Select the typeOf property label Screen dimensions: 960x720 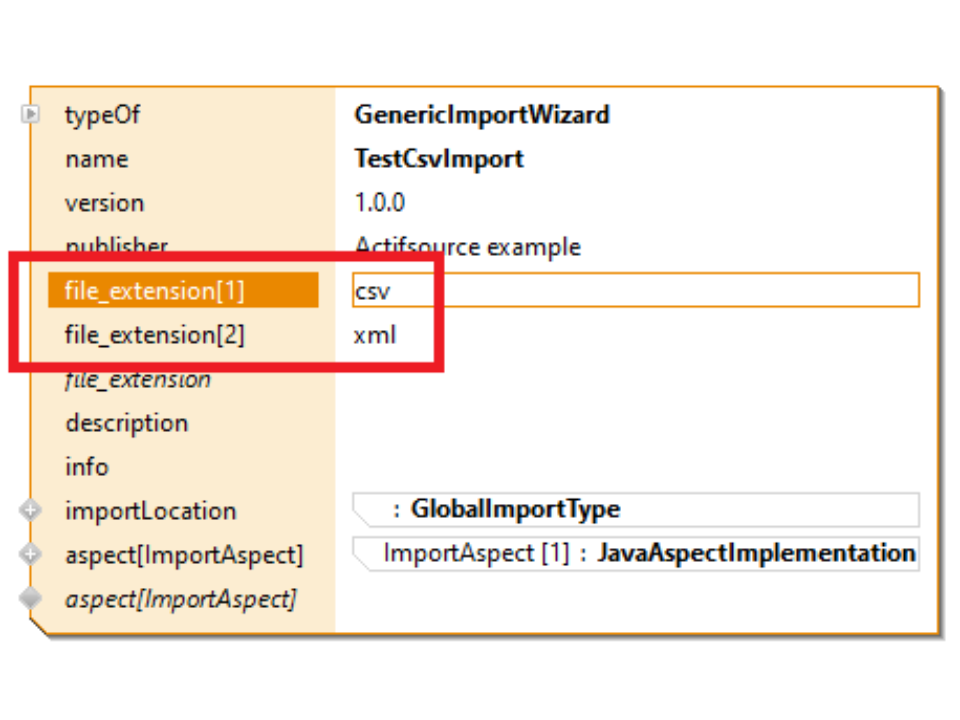tap(102, 115)
